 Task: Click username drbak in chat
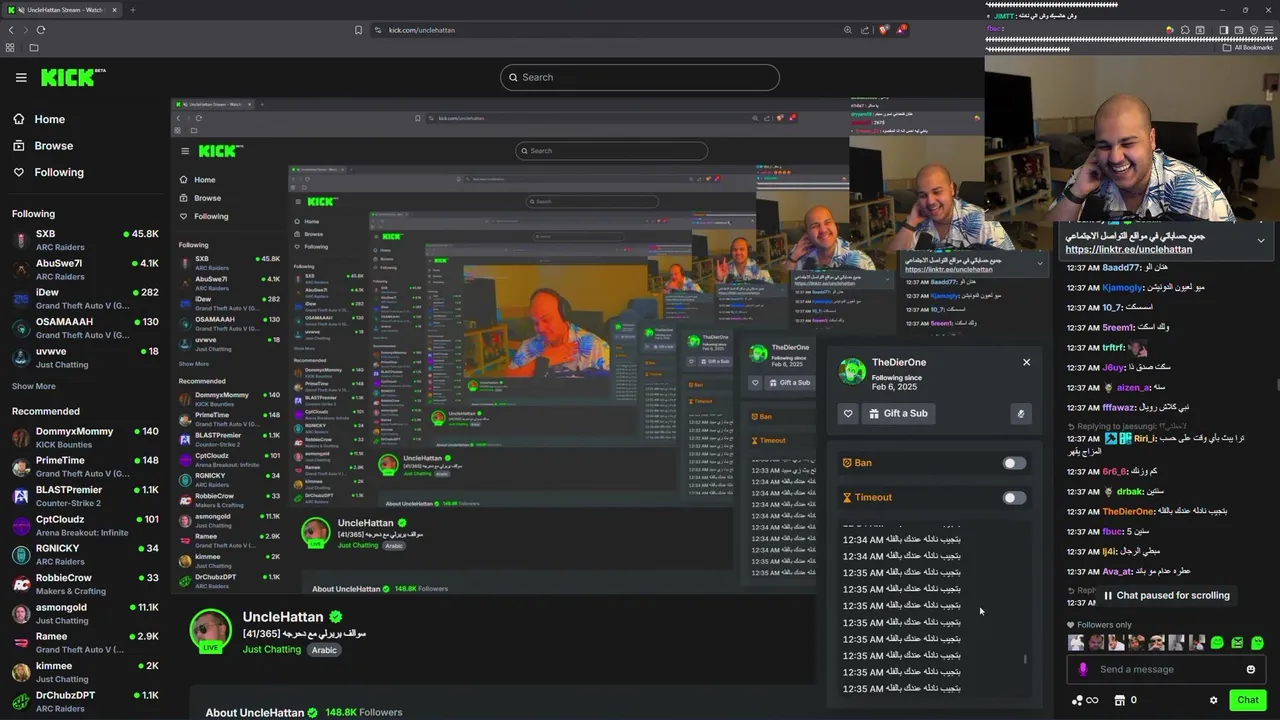pos(1130,491)
